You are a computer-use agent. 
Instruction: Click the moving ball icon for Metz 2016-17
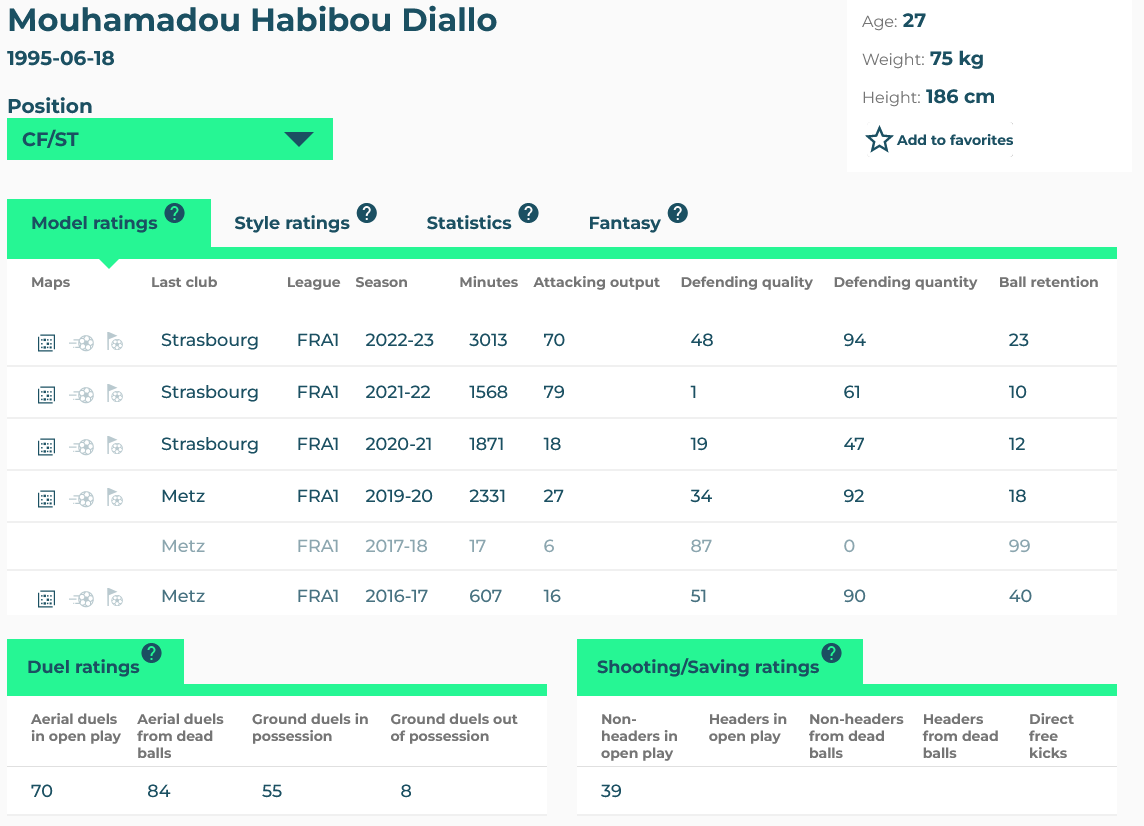pyautogui.click(x=82, y=600)
